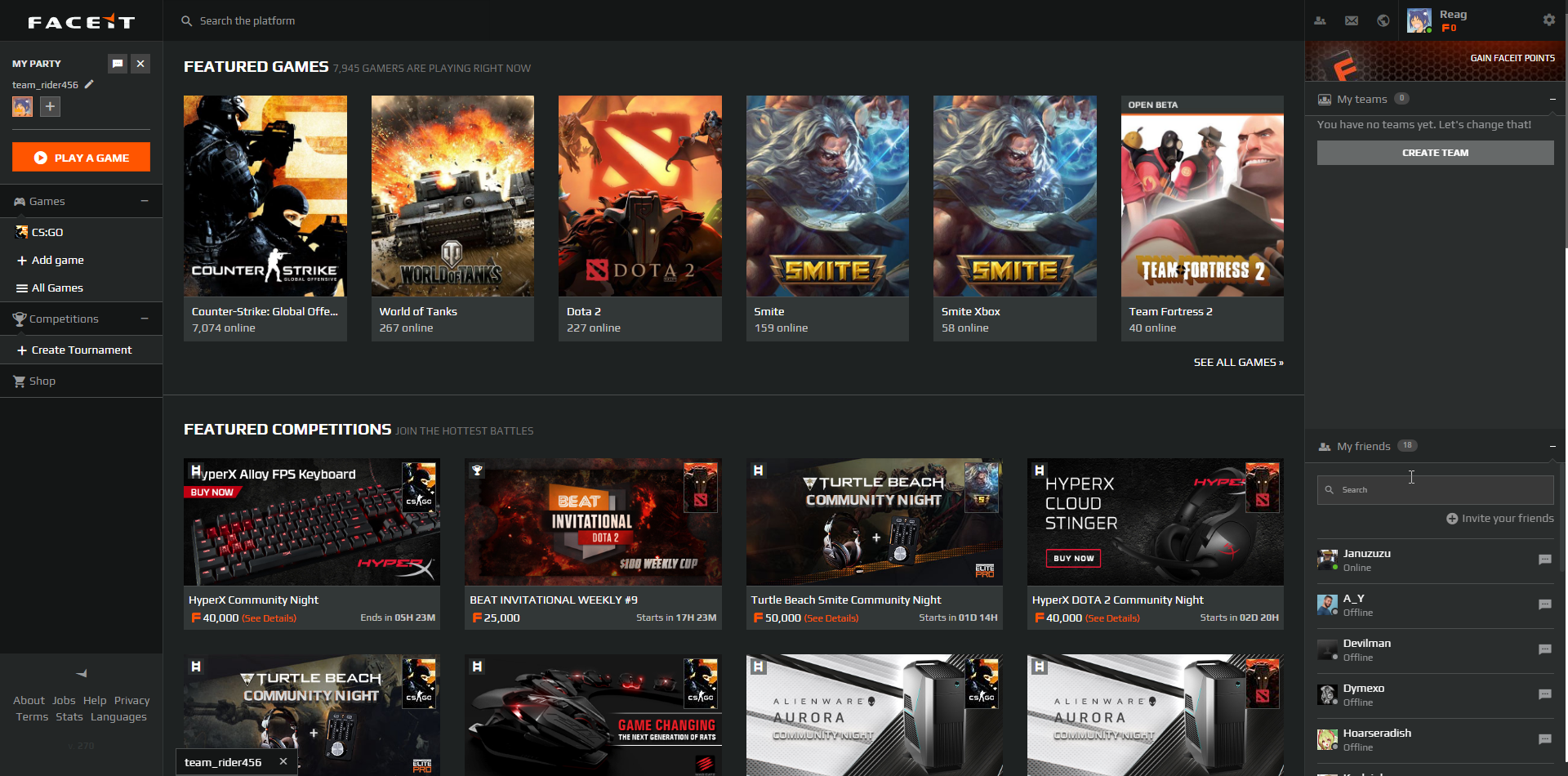This screenshot has height=776, width=1568.
Task: Open Dota 2 game card
Action: click(x=640, y=218)
